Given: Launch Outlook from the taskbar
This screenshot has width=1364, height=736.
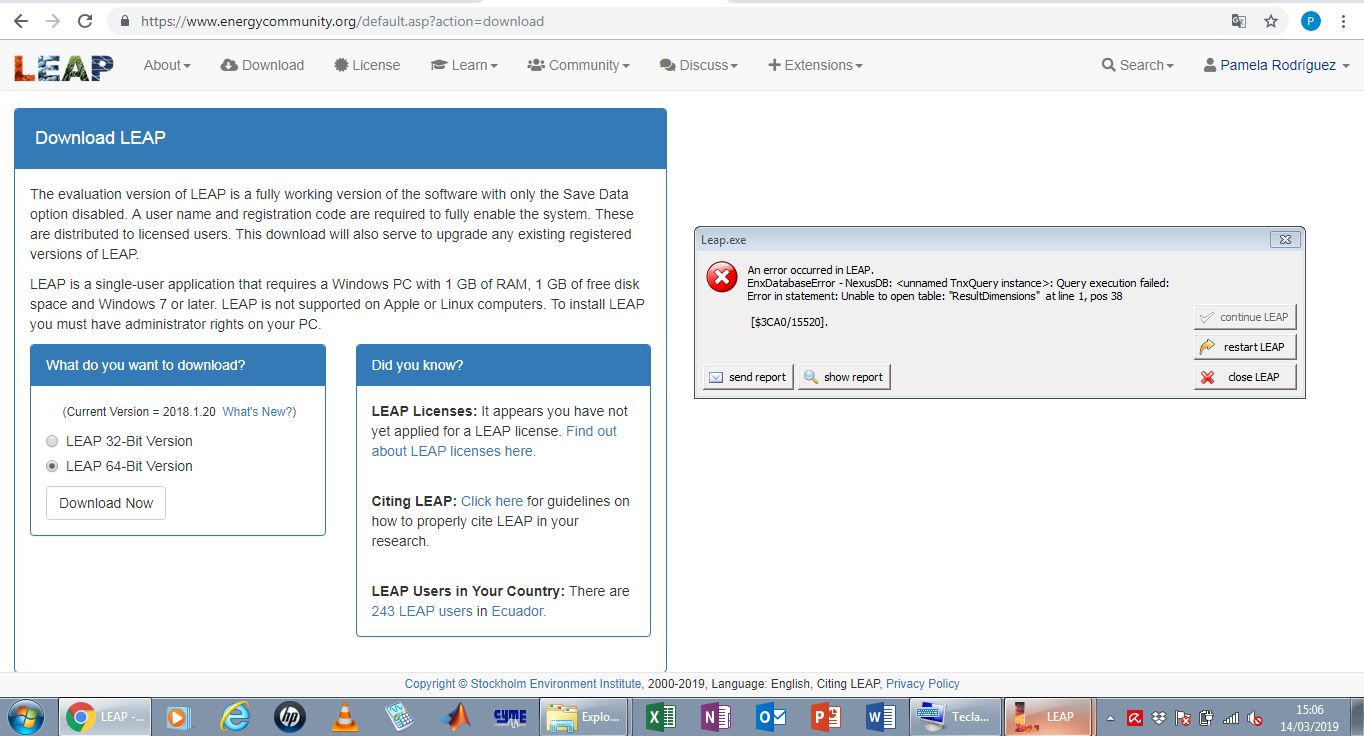Looking at the screenshot, I should [x=771, y=716].
